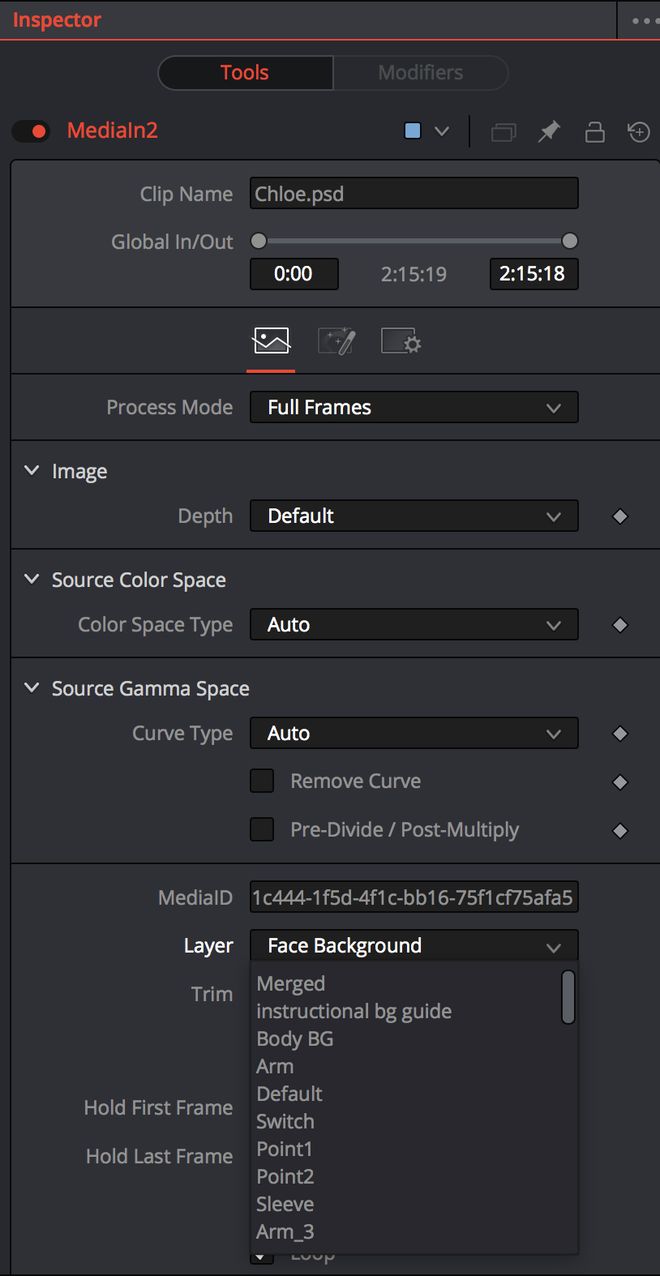Screen dimensions: 660x1276
Task: Select the Body BG layer option
Action: pyautogui.click(x=295, y=1039)
